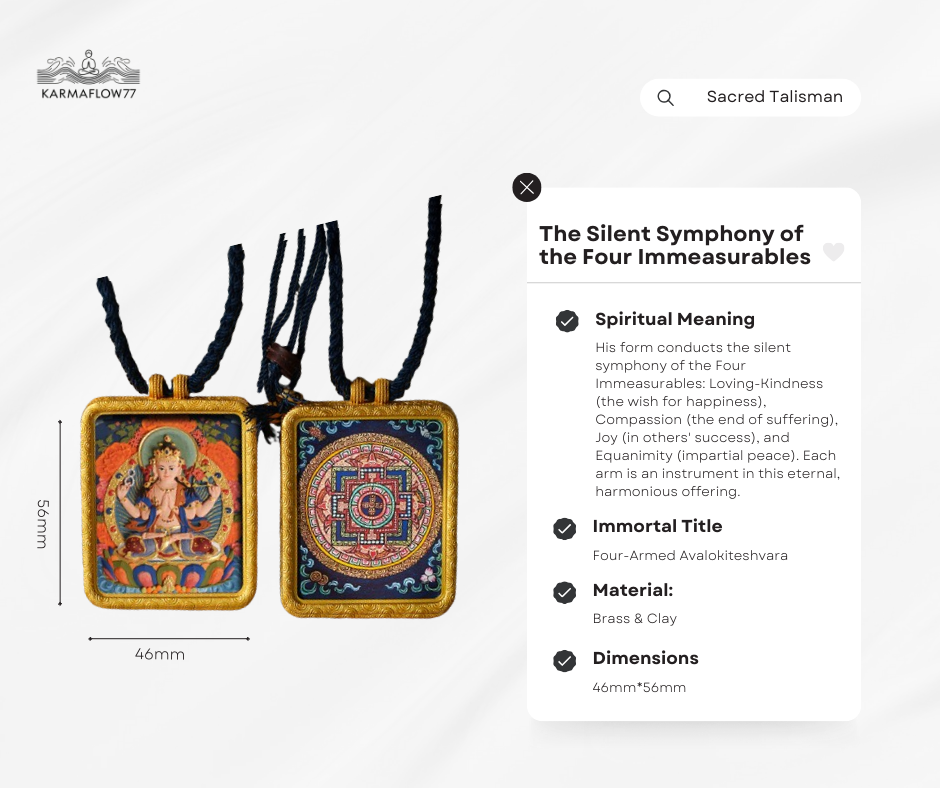This screenshot has width=940, height=788.
Task: Click the Brass & Clay material text
Action: [x=634, y=618]
